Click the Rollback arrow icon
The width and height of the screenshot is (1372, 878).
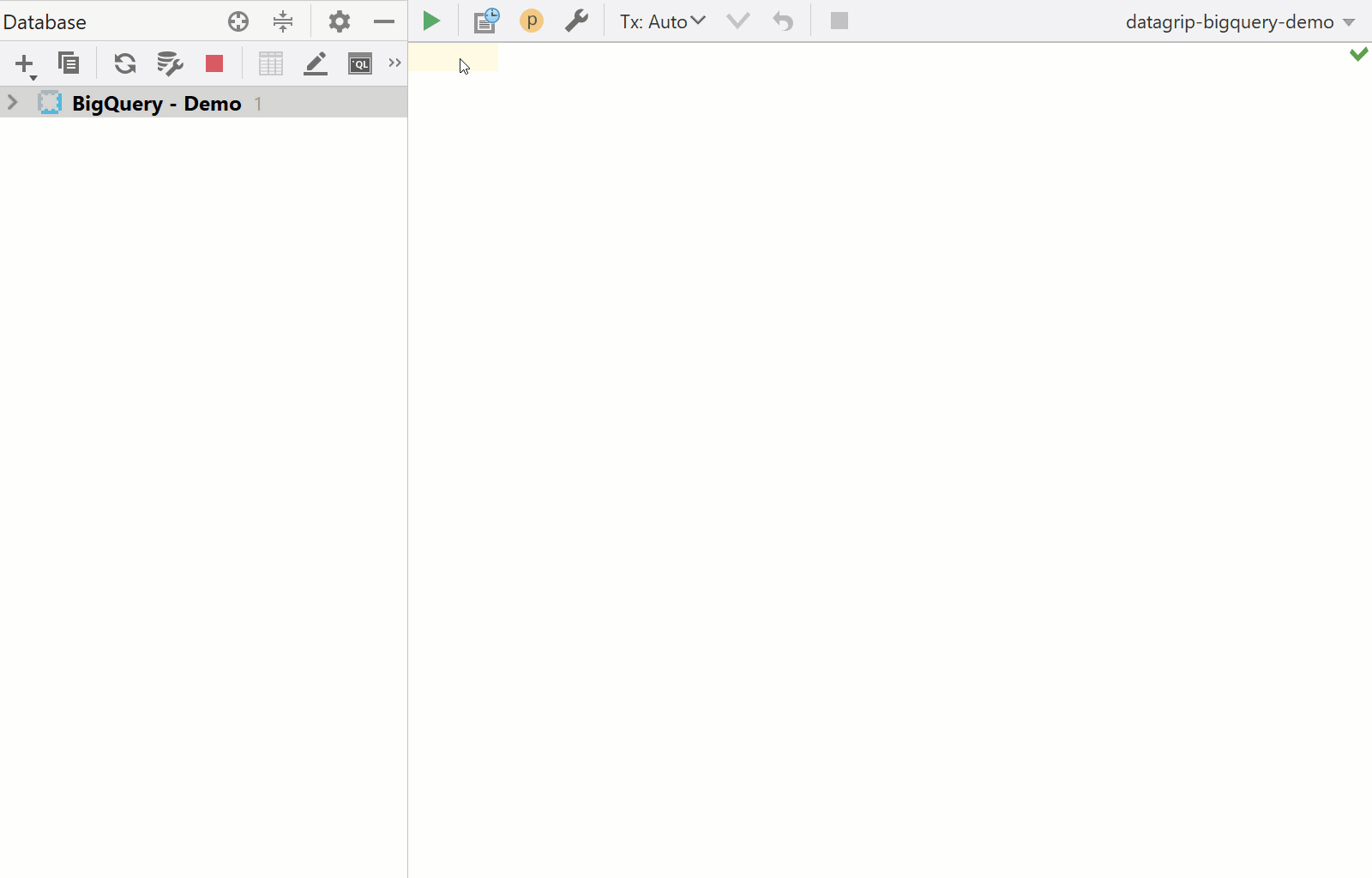[783, 21]
